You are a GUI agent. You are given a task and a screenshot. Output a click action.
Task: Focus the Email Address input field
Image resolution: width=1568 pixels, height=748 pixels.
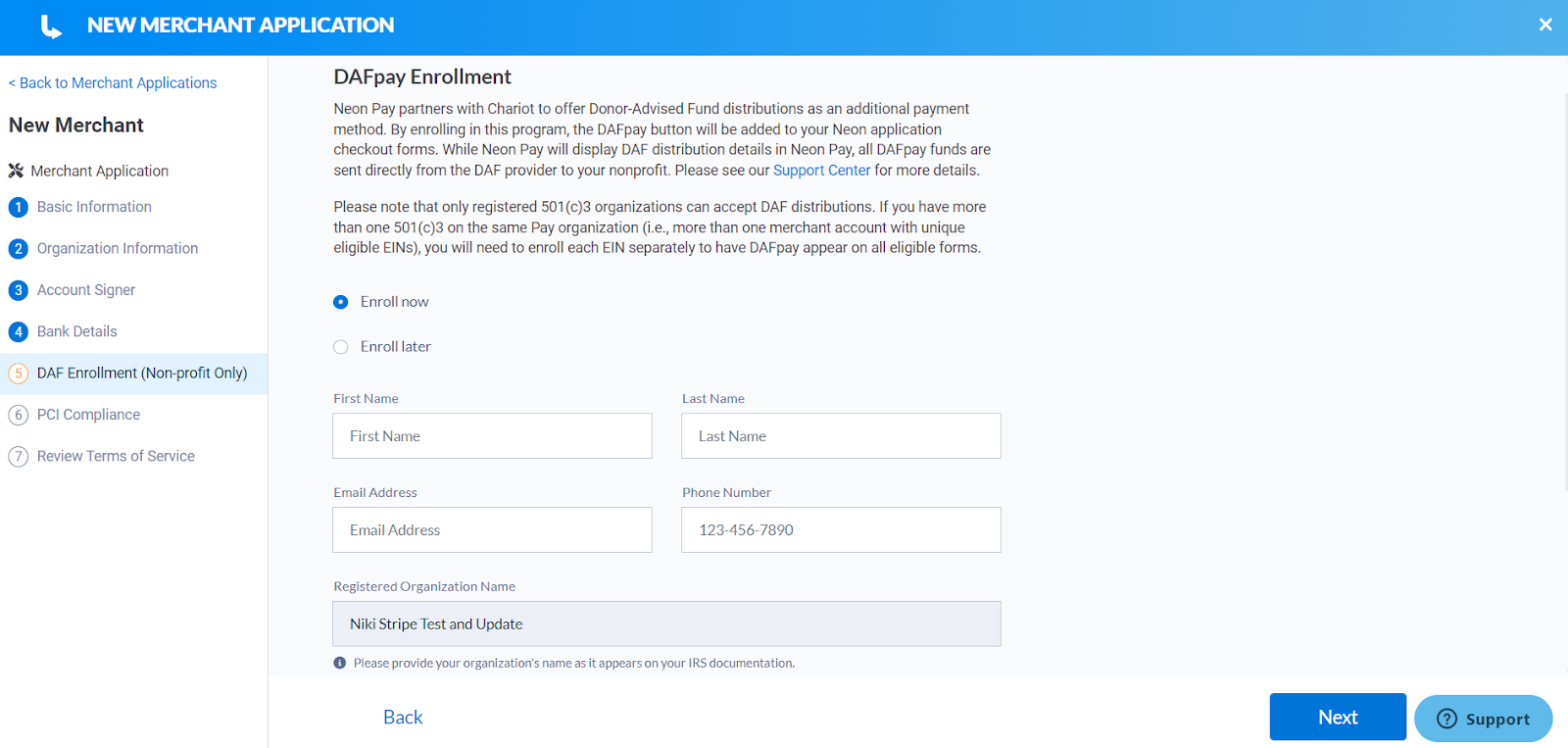[492, 529]
